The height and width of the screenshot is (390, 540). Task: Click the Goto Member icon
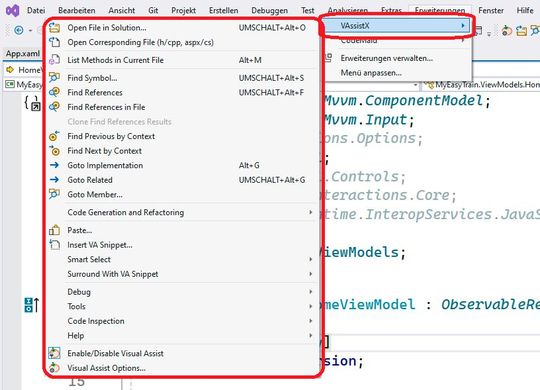point(54,194)
